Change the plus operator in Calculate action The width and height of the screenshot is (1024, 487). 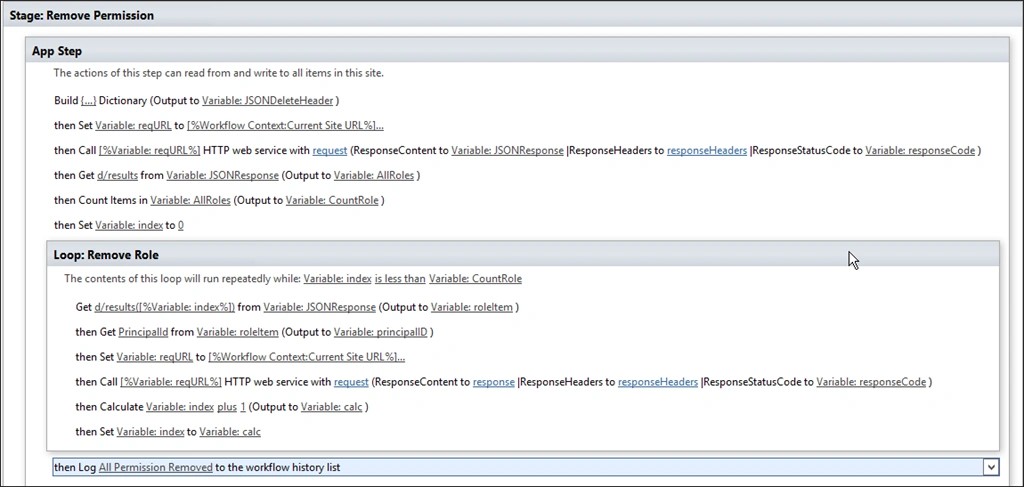pos(227,407)
